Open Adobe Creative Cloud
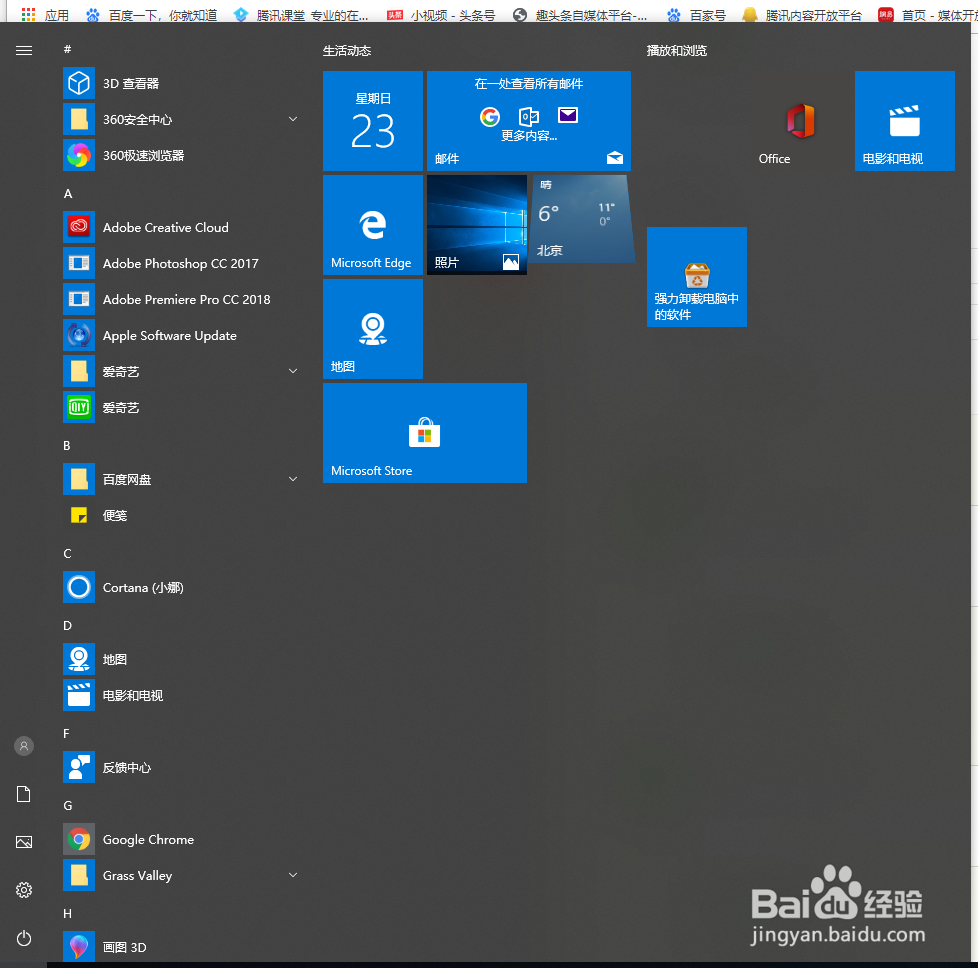The height and width of the screenshot is (968, 978). (181, 228)
